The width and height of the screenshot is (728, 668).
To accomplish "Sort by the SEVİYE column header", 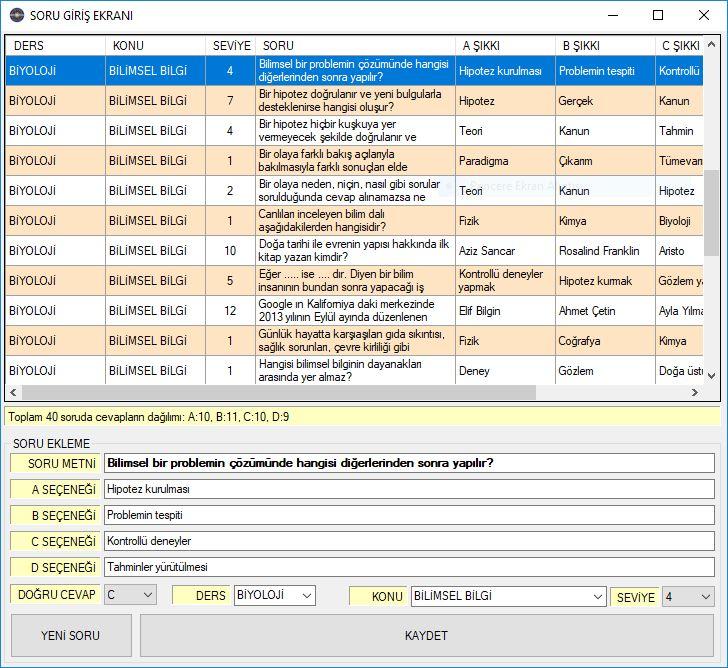I will (x=231, y=46).
